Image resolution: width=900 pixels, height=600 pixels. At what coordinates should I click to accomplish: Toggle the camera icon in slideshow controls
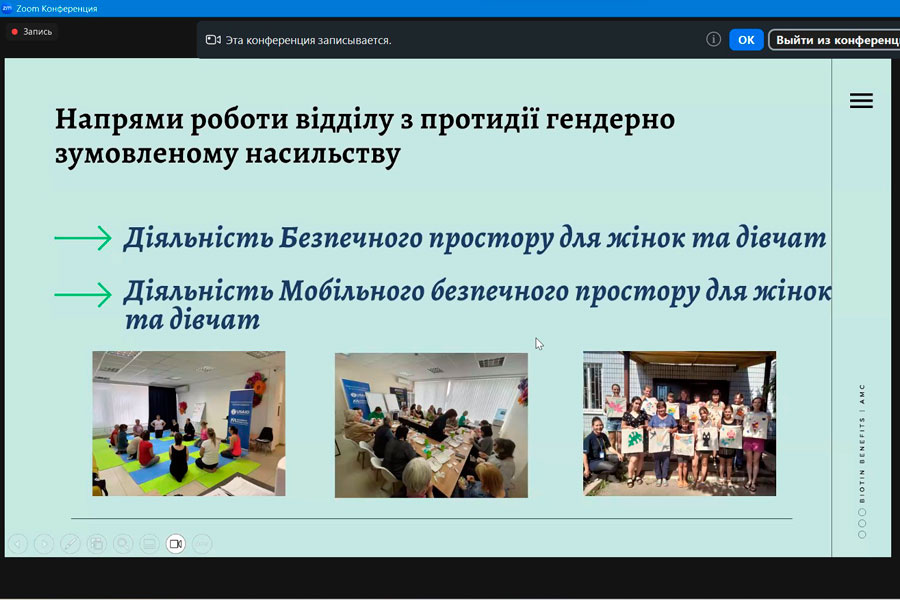tap(176, 543)
